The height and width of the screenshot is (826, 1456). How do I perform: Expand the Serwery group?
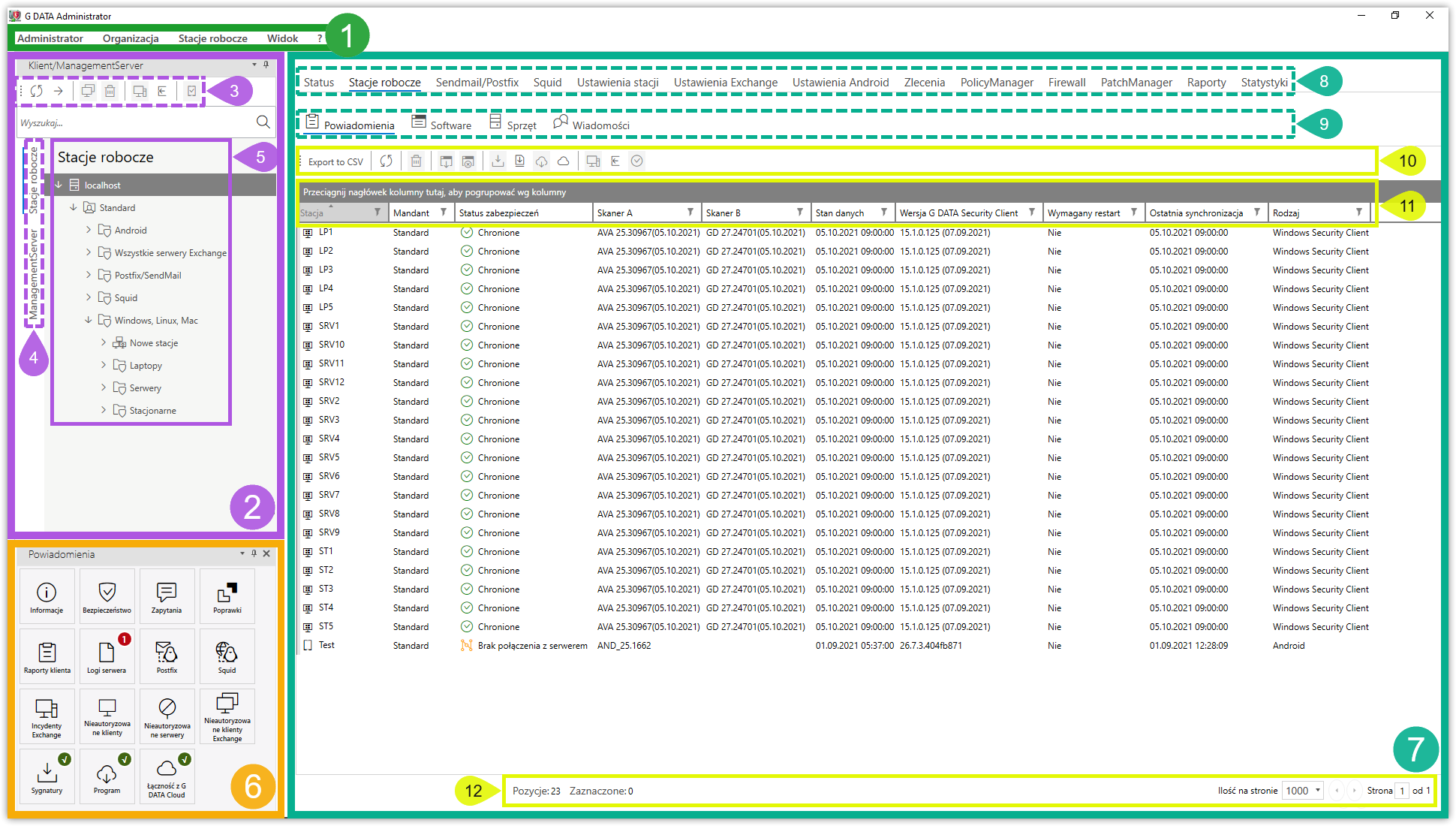104,387
